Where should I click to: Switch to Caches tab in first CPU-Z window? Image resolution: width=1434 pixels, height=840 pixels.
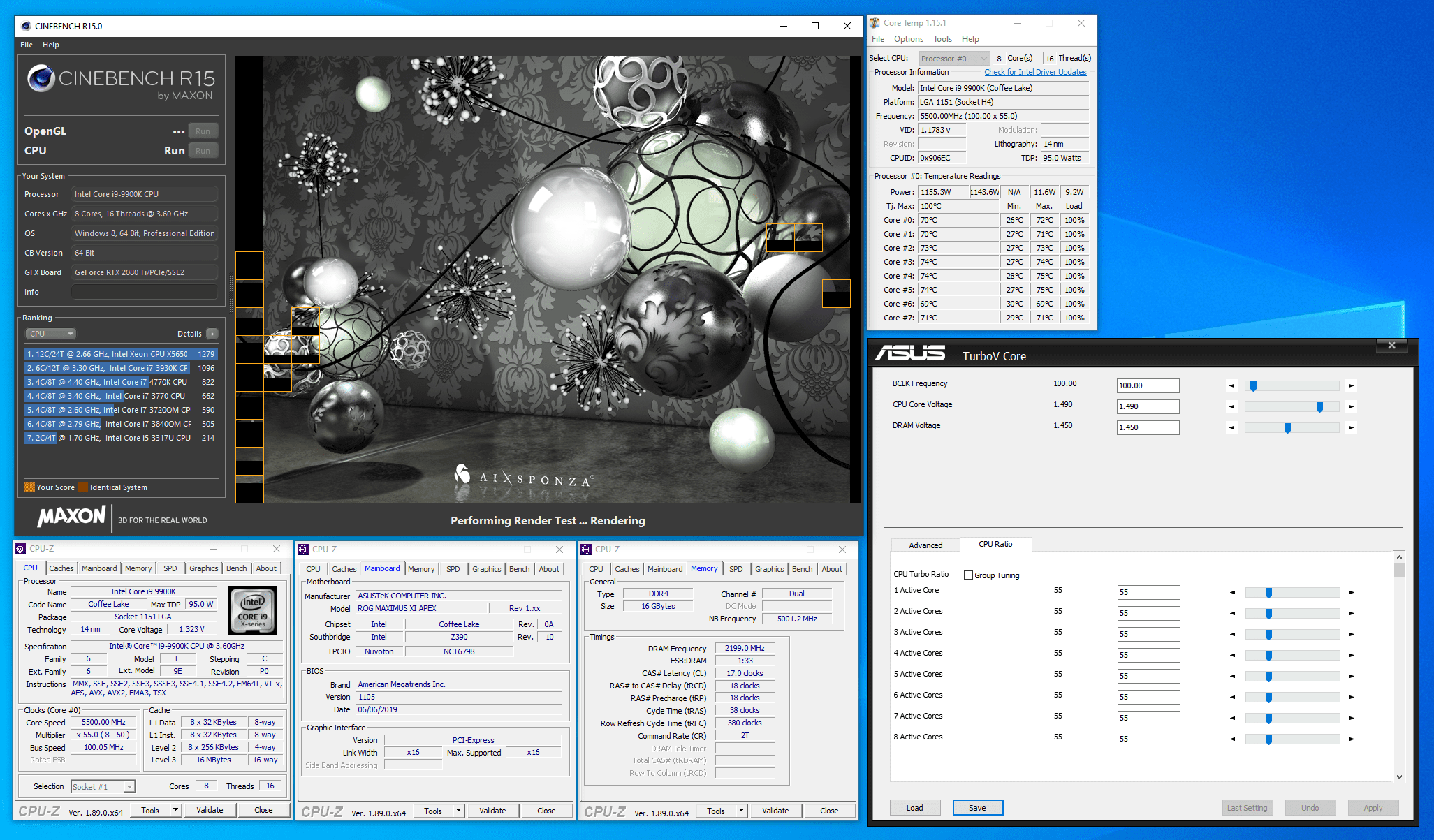61,568
